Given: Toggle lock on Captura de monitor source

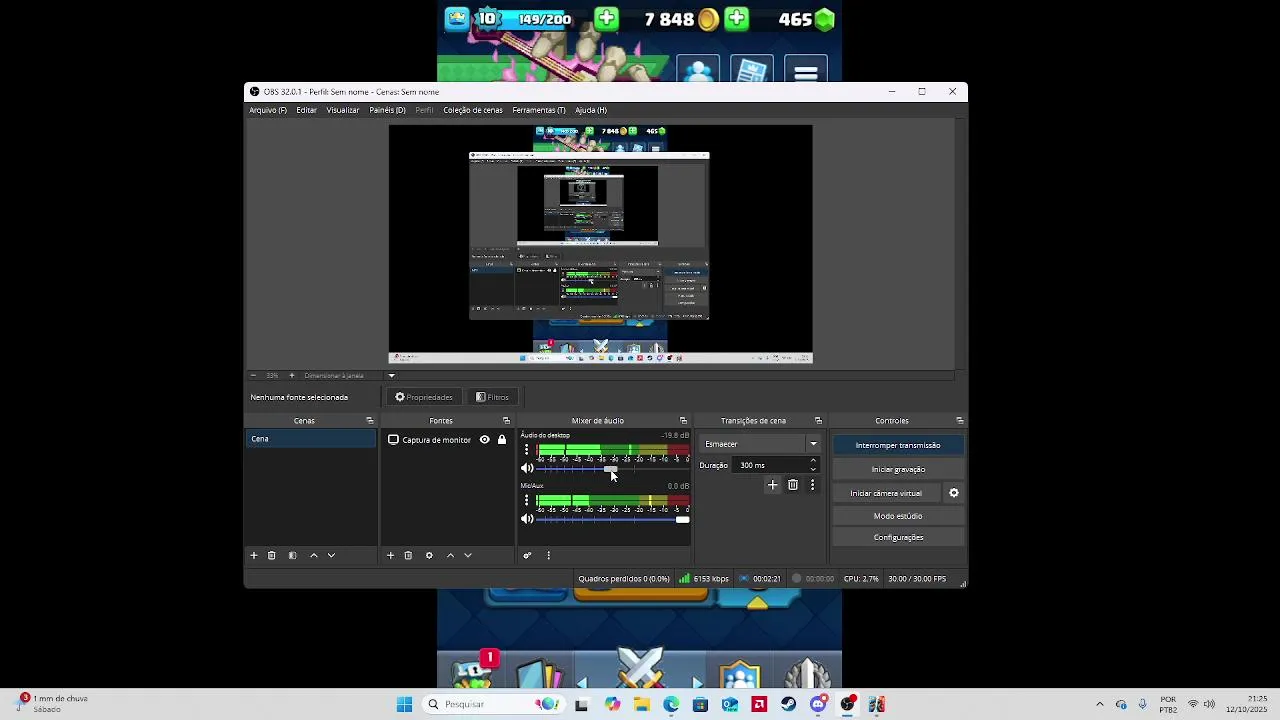Looking at the screenshot, I should coord(502,440).
